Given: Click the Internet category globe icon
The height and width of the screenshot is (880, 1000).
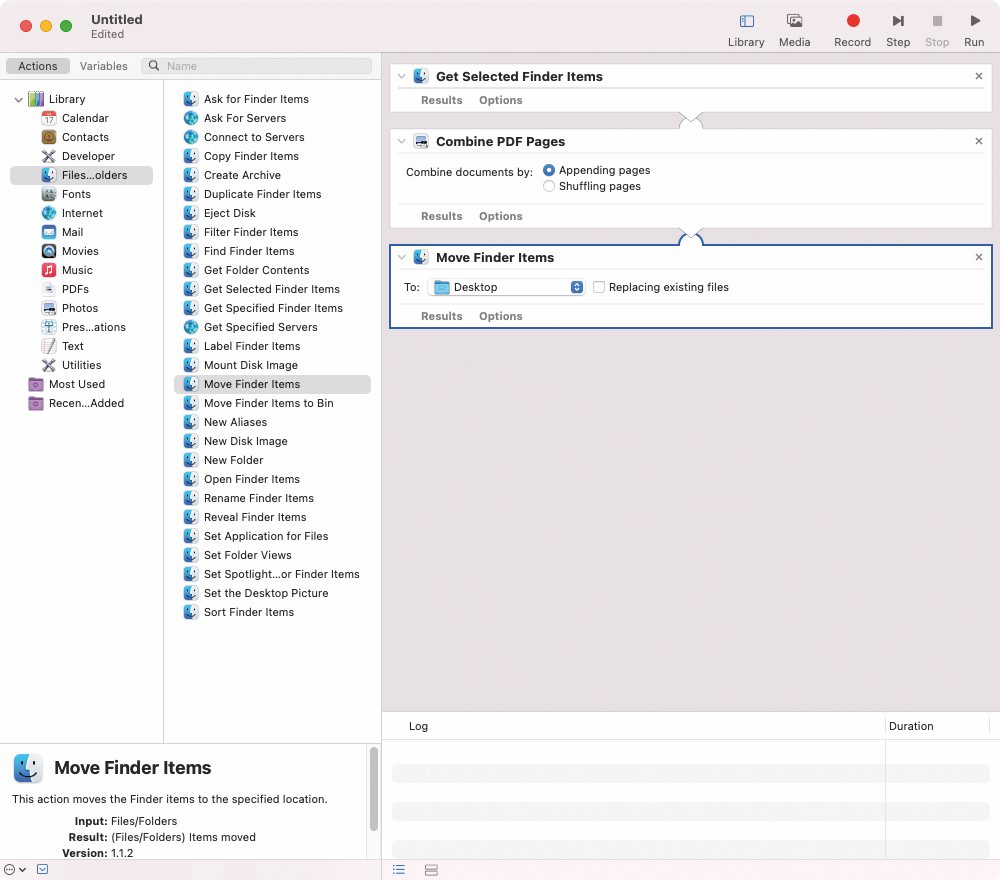Looking at the screenshot, I should [48, 213].
